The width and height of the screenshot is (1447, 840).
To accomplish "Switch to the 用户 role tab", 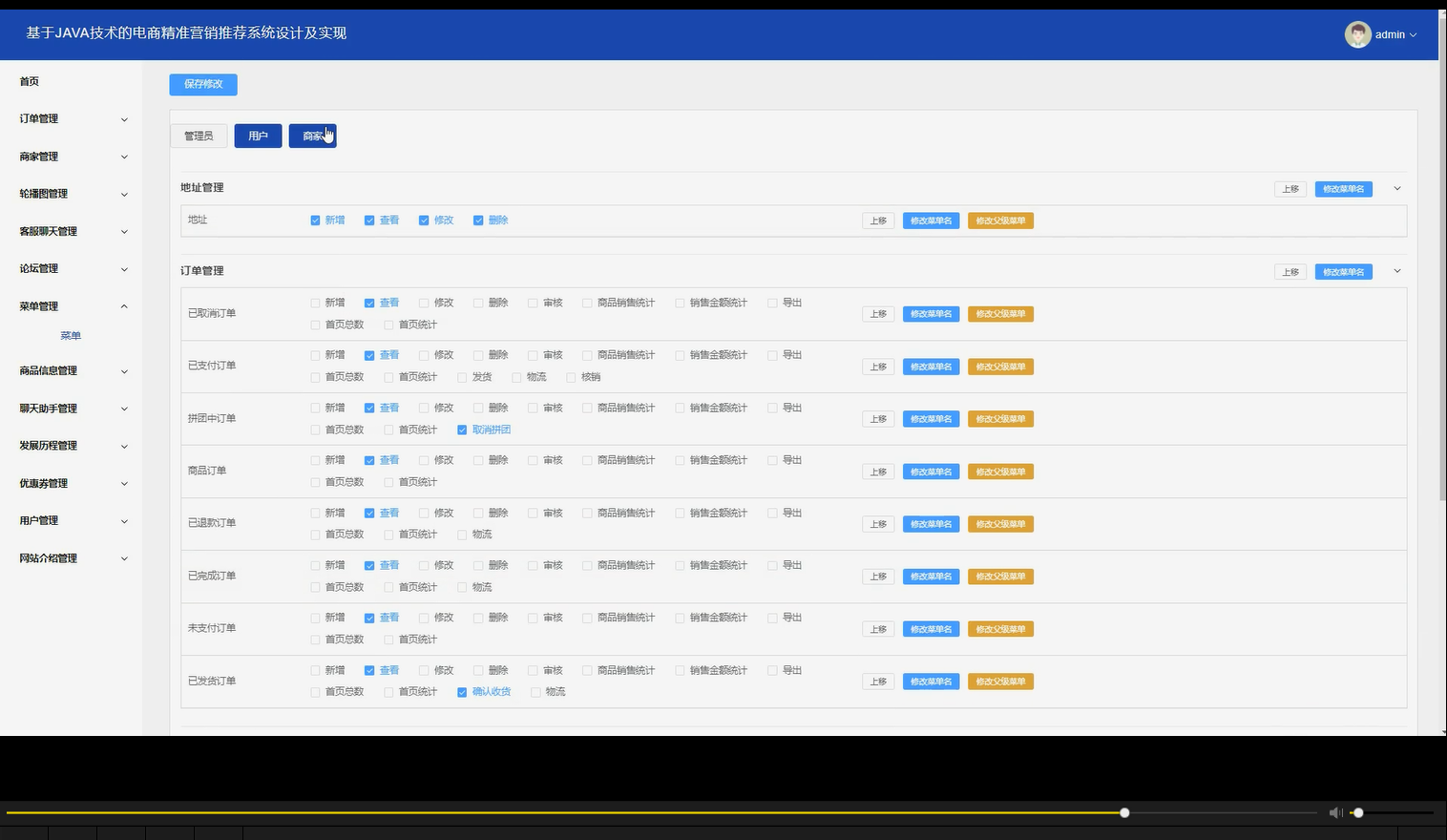I will pos(258,136).
